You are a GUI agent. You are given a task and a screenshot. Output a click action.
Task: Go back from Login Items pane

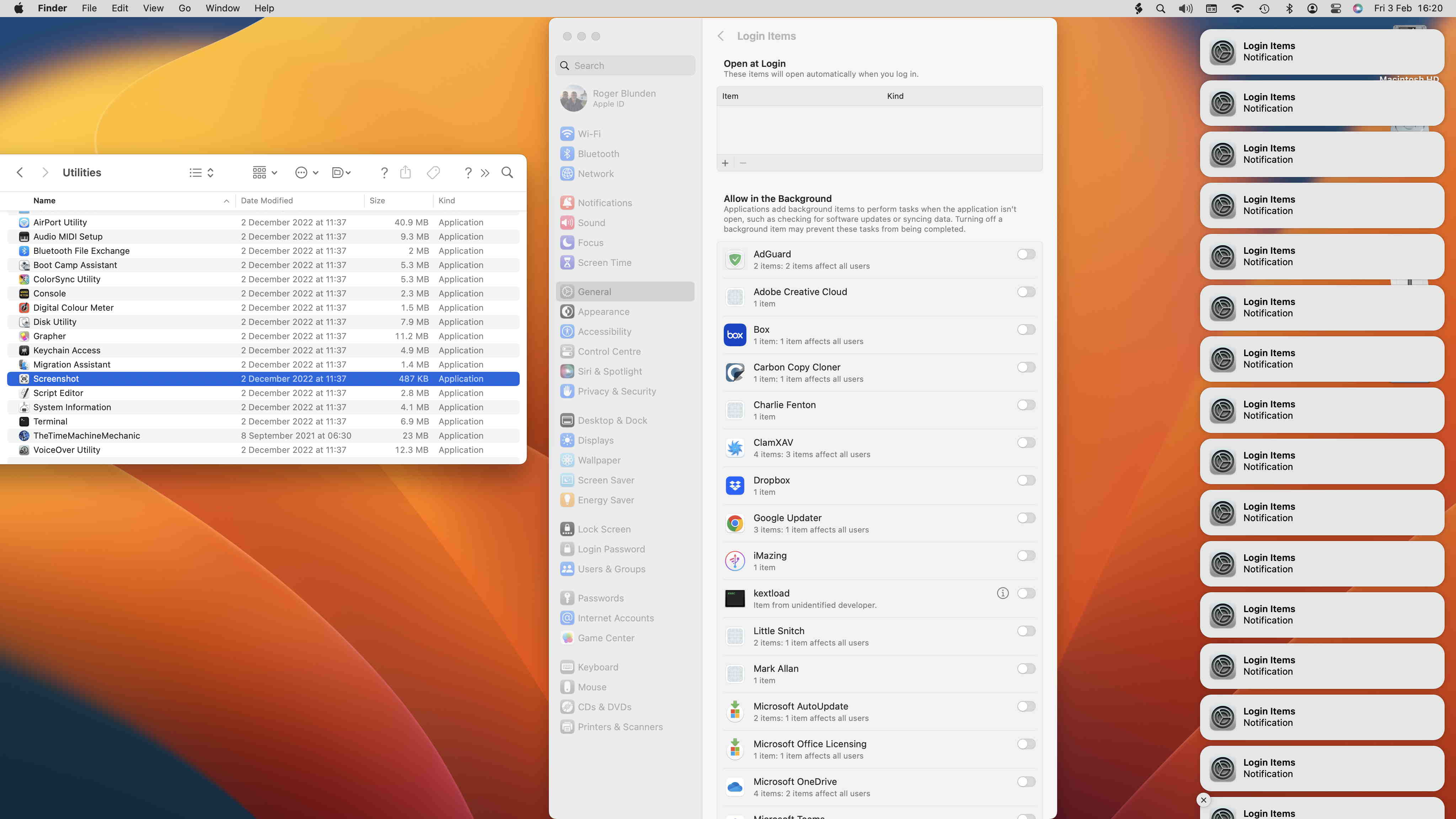(721, 36)
